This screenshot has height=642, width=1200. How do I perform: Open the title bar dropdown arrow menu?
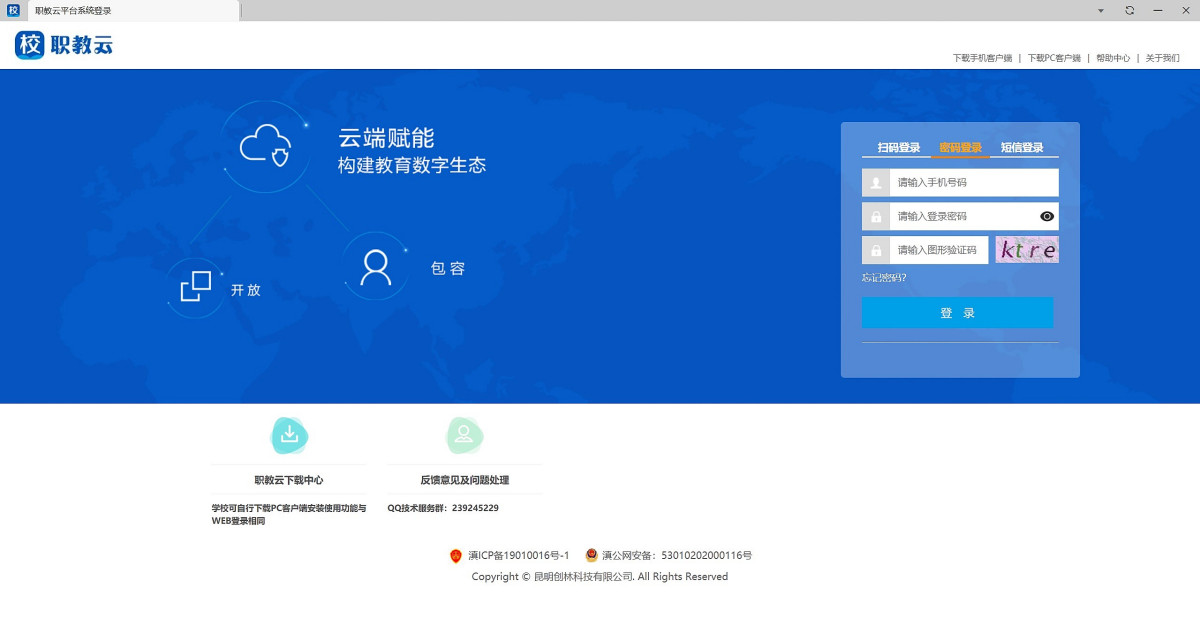[1101, 10]
